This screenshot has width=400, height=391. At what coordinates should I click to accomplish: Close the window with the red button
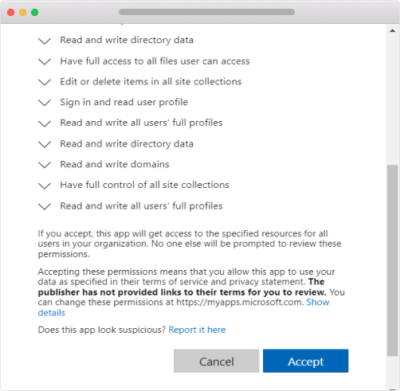[11, 12]
